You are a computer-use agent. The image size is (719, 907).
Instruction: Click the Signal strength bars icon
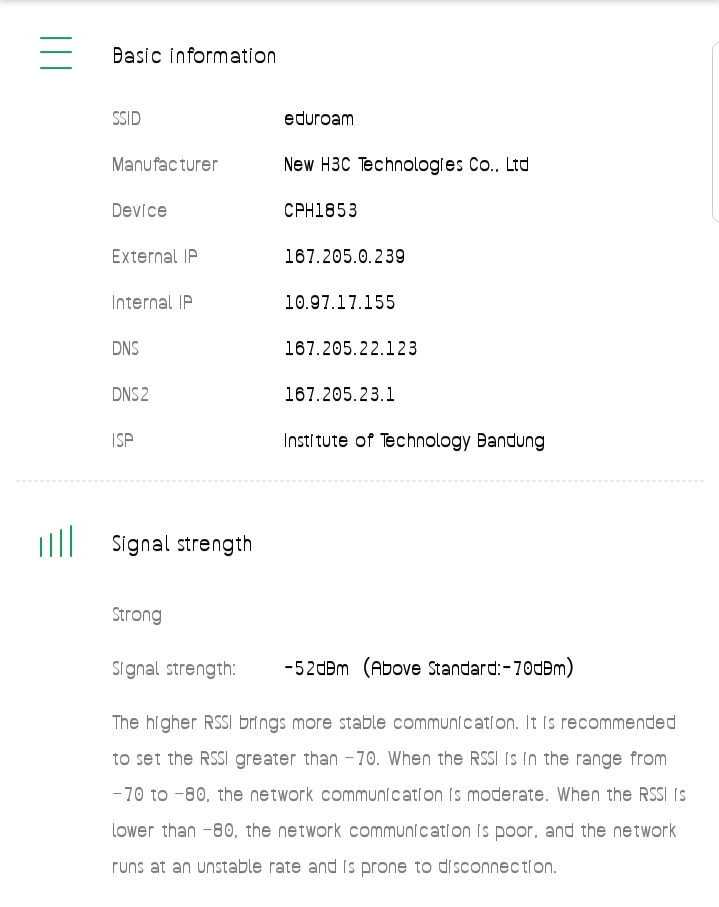[x=56, y=543]
